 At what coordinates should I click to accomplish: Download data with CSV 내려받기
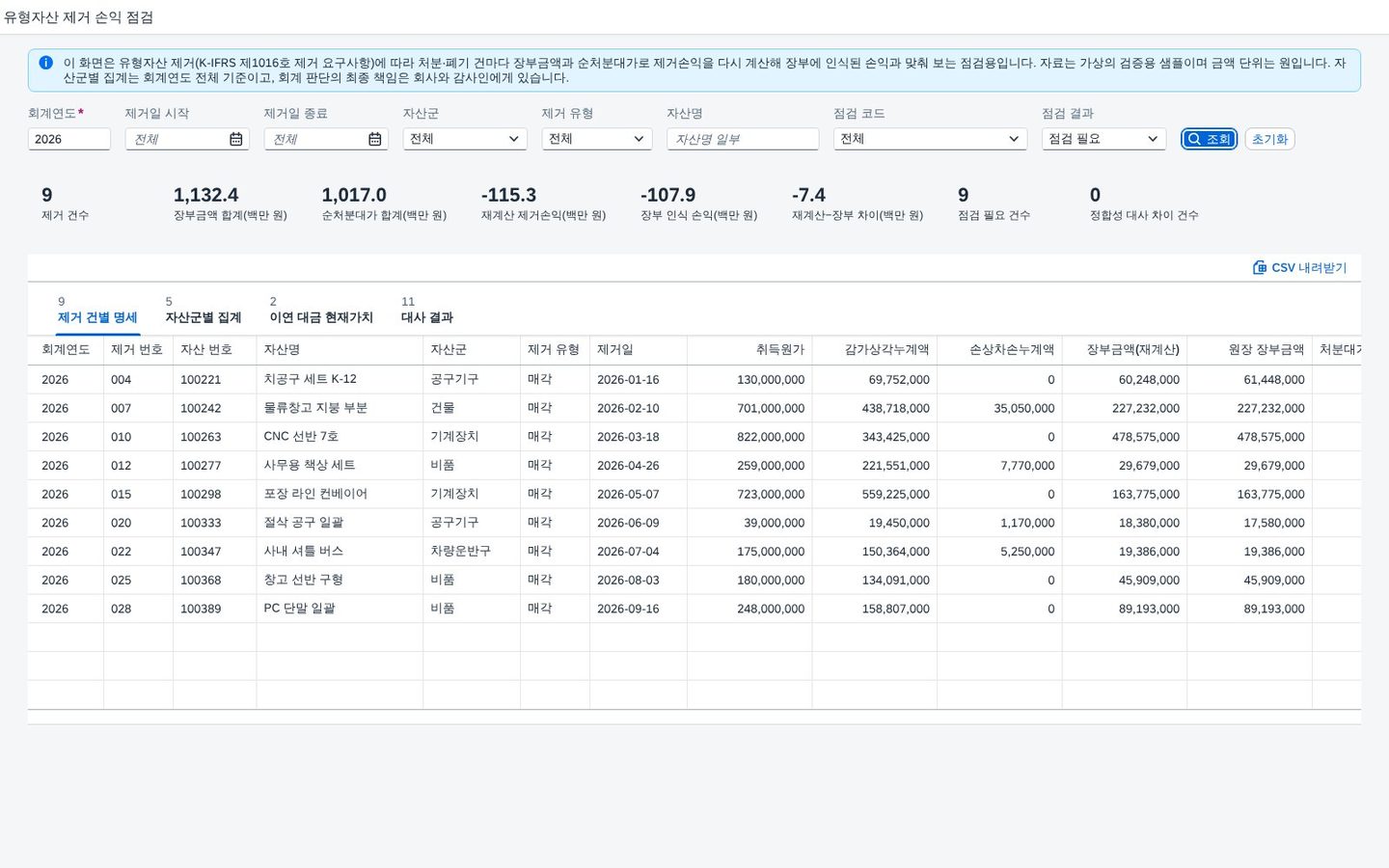[x=1299, y=268]
